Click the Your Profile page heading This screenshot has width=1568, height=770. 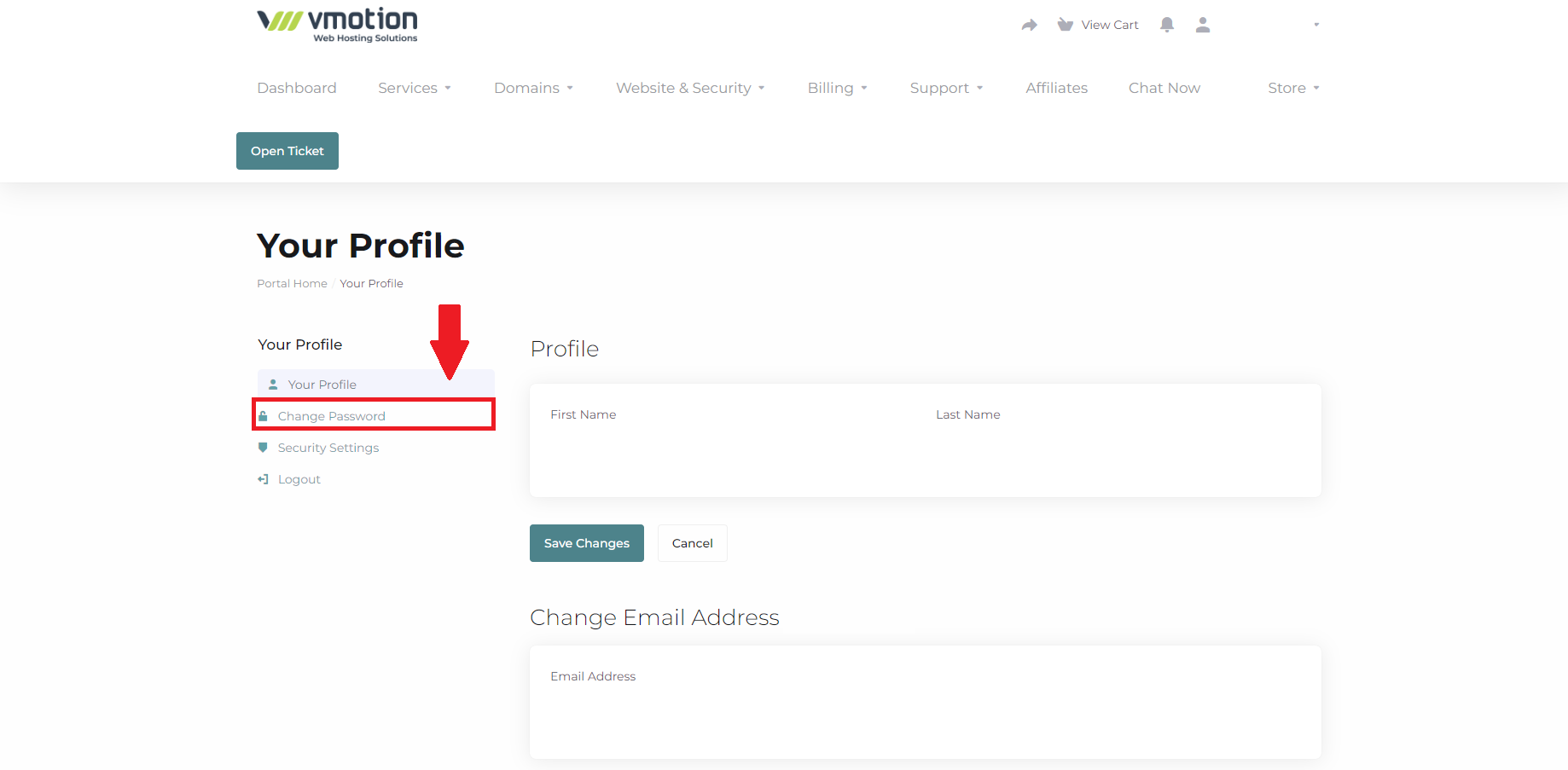point(361,246)
